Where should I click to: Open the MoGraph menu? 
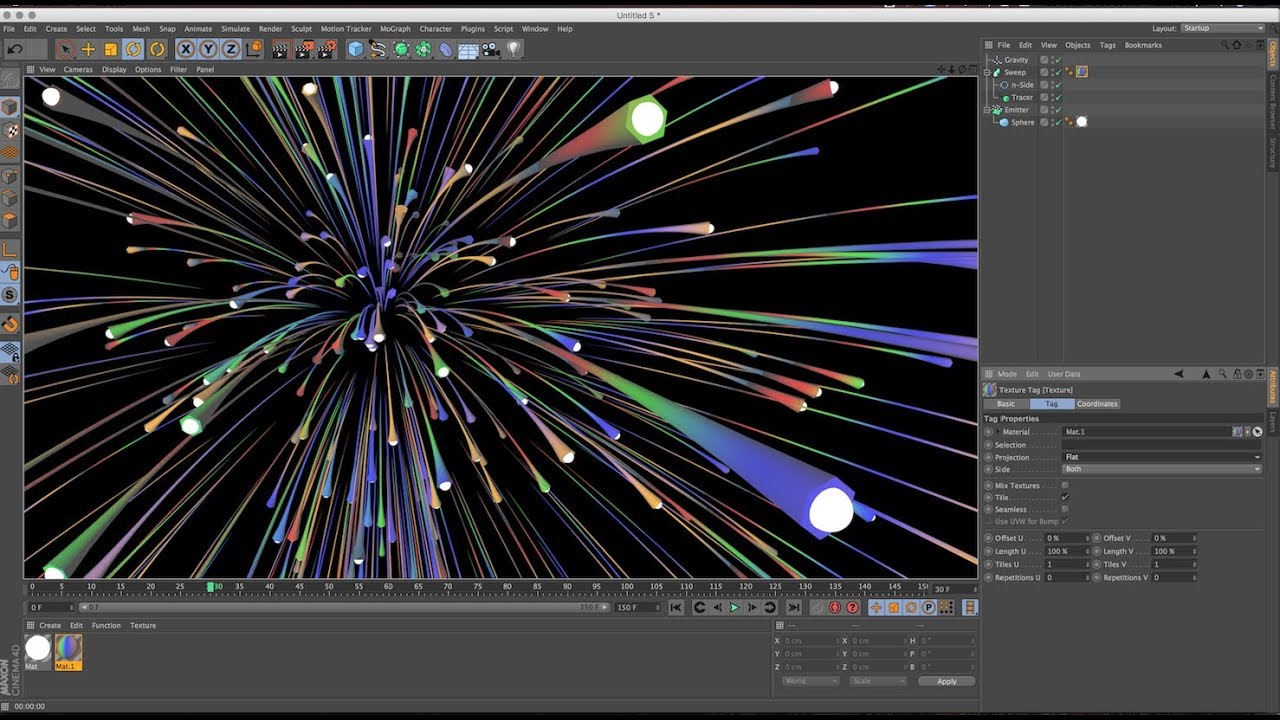[395, 29]
